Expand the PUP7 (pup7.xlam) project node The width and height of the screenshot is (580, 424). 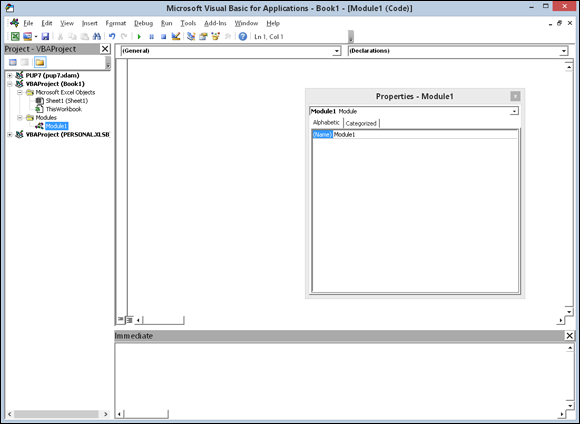pos(10,75)
